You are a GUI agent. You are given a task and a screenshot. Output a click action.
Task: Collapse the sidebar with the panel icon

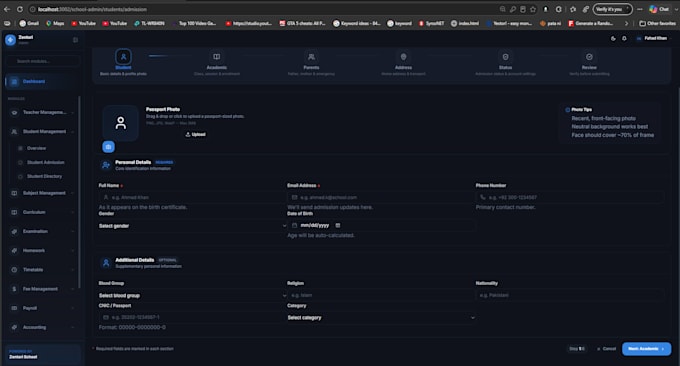(x=75, y=40)
